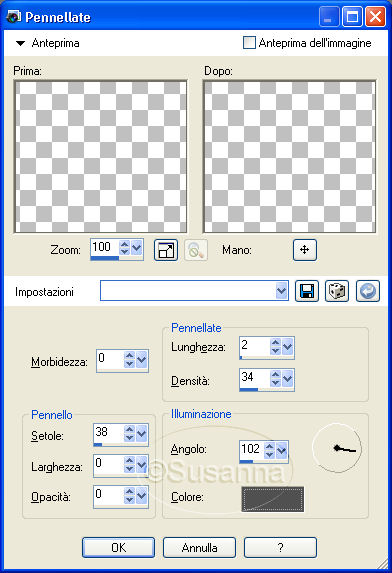Open the Larghezza slider dropdown arrow

pos(142,464)
